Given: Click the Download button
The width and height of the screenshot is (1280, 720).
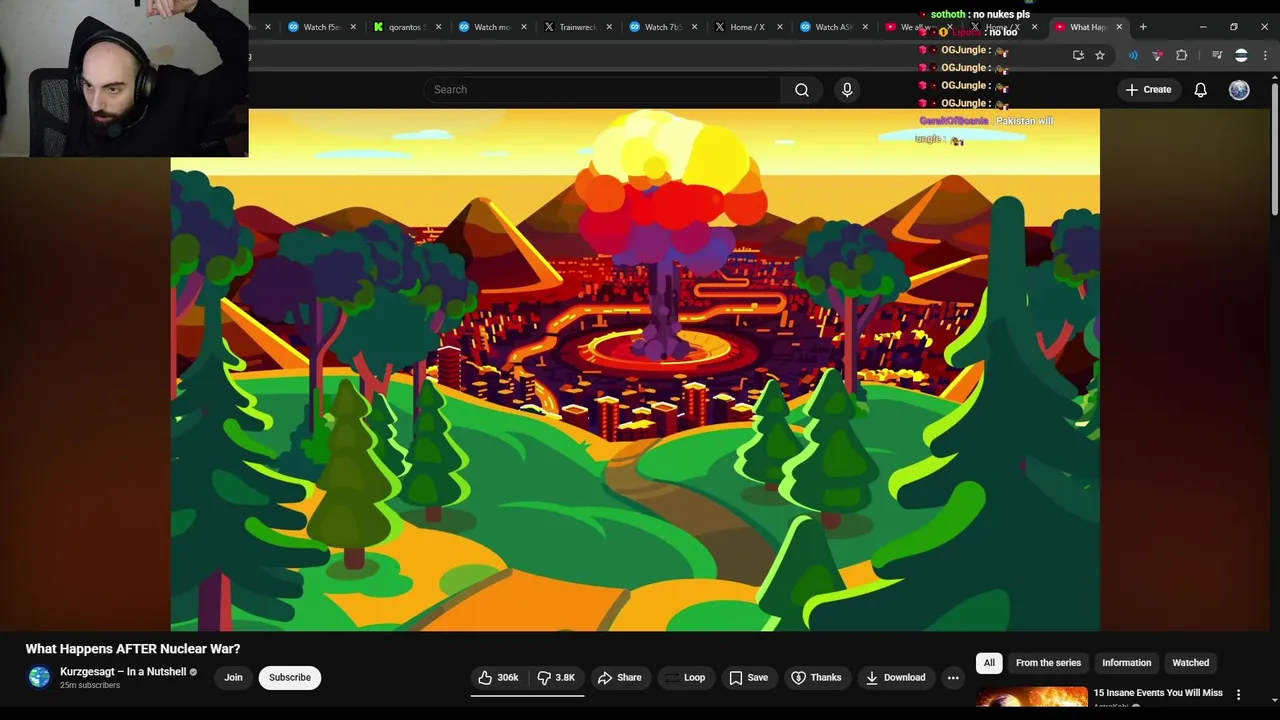Looking at the screenshot, I should coord(895,677).
